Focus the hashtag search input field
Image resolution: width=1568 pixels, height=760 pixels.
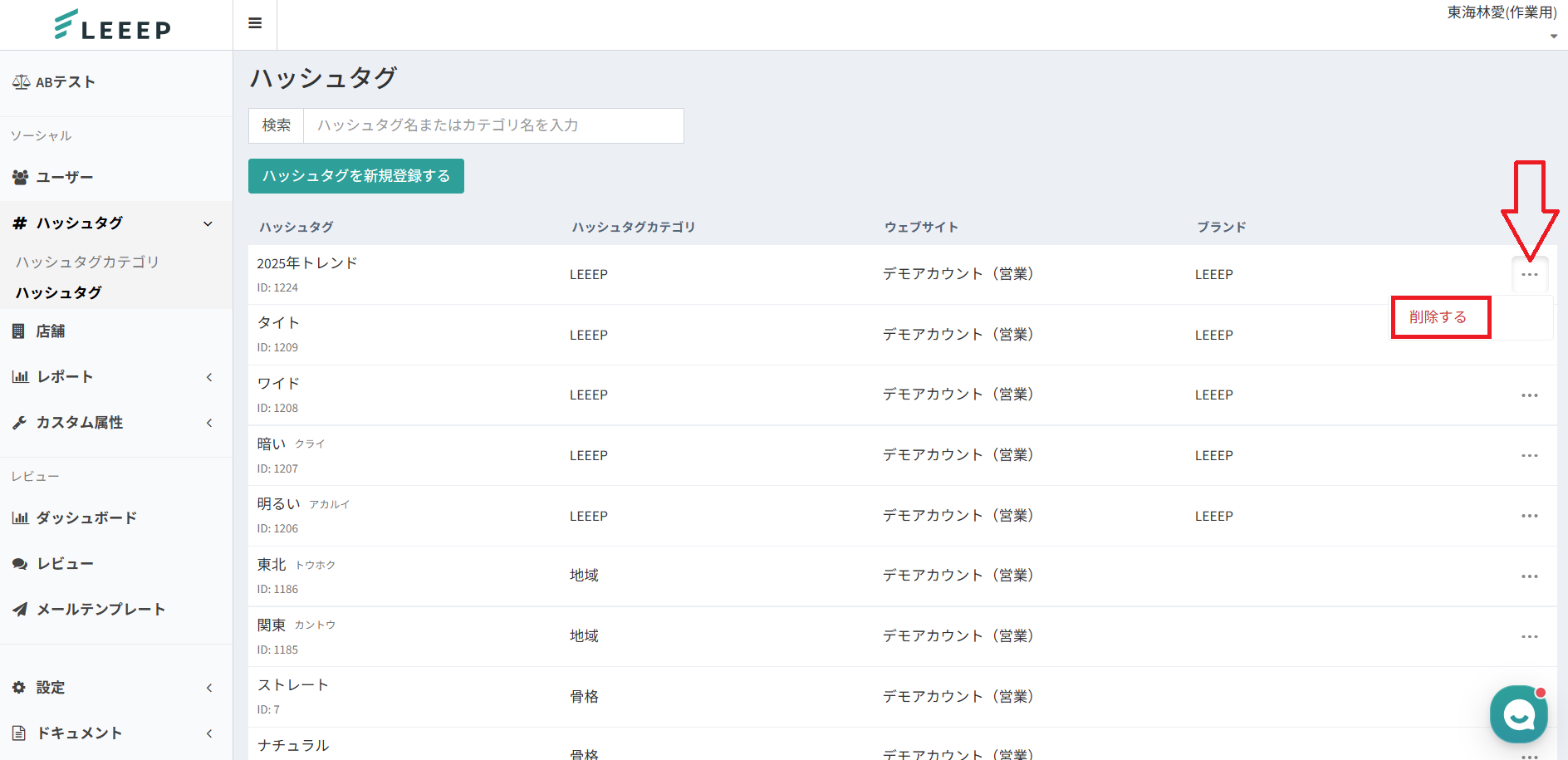click(x=493, y=125)
